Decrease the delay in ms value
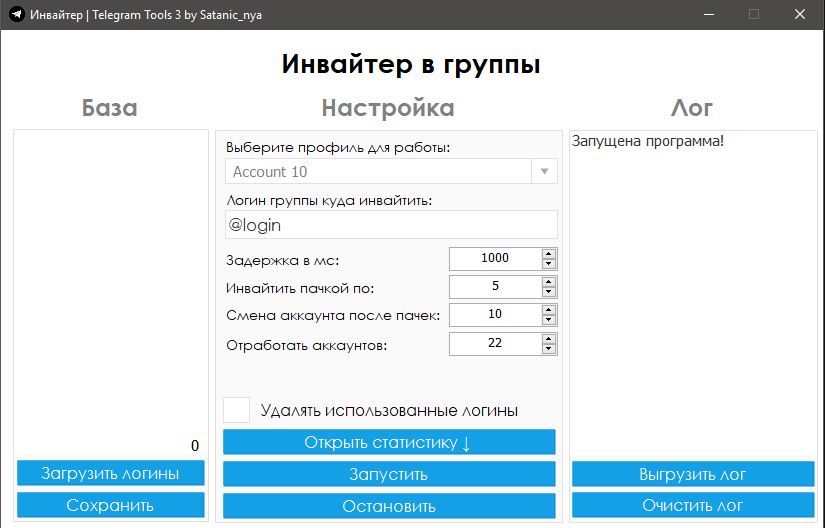 pos(549,263)
